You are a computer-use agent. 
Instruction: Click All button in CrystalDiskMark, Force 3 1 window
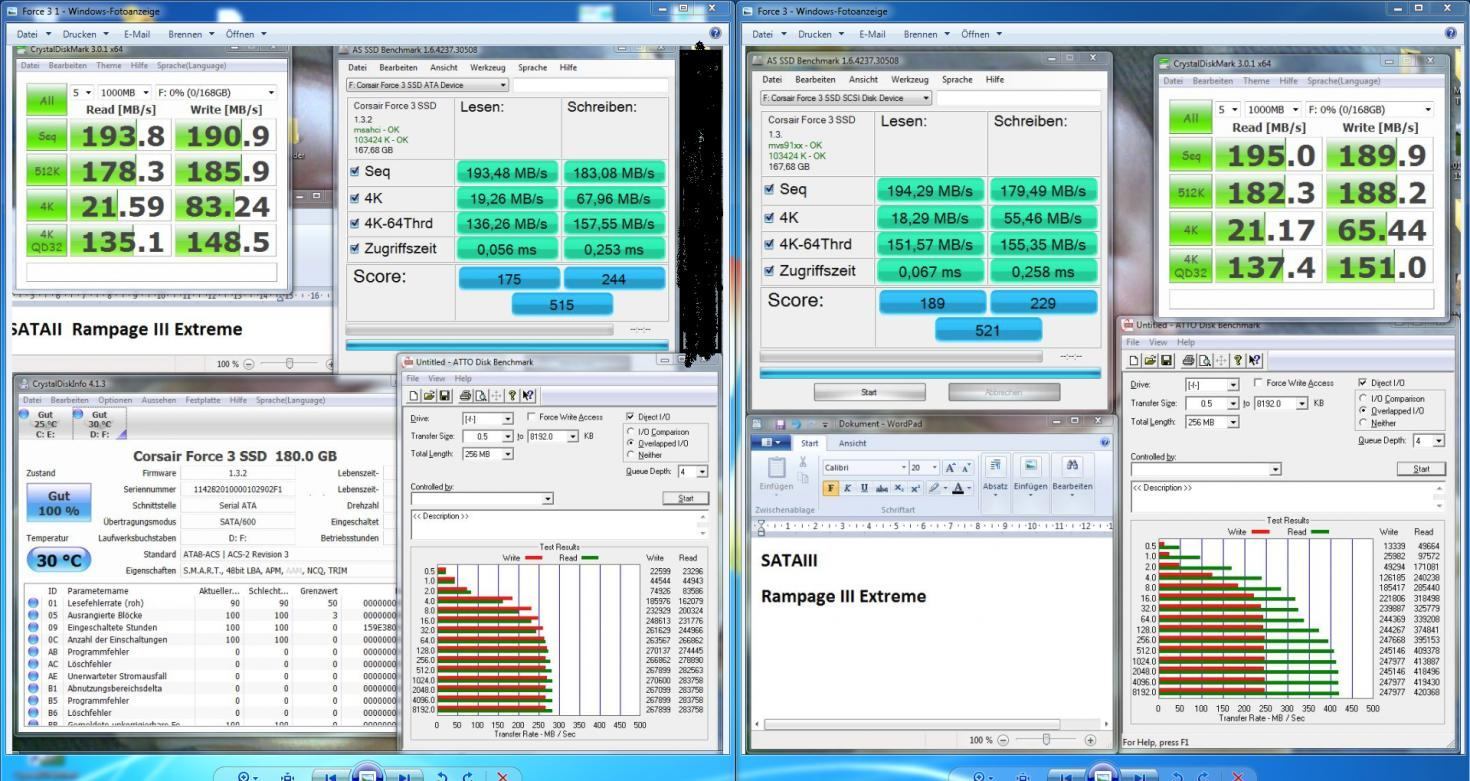tap(46, 101)
